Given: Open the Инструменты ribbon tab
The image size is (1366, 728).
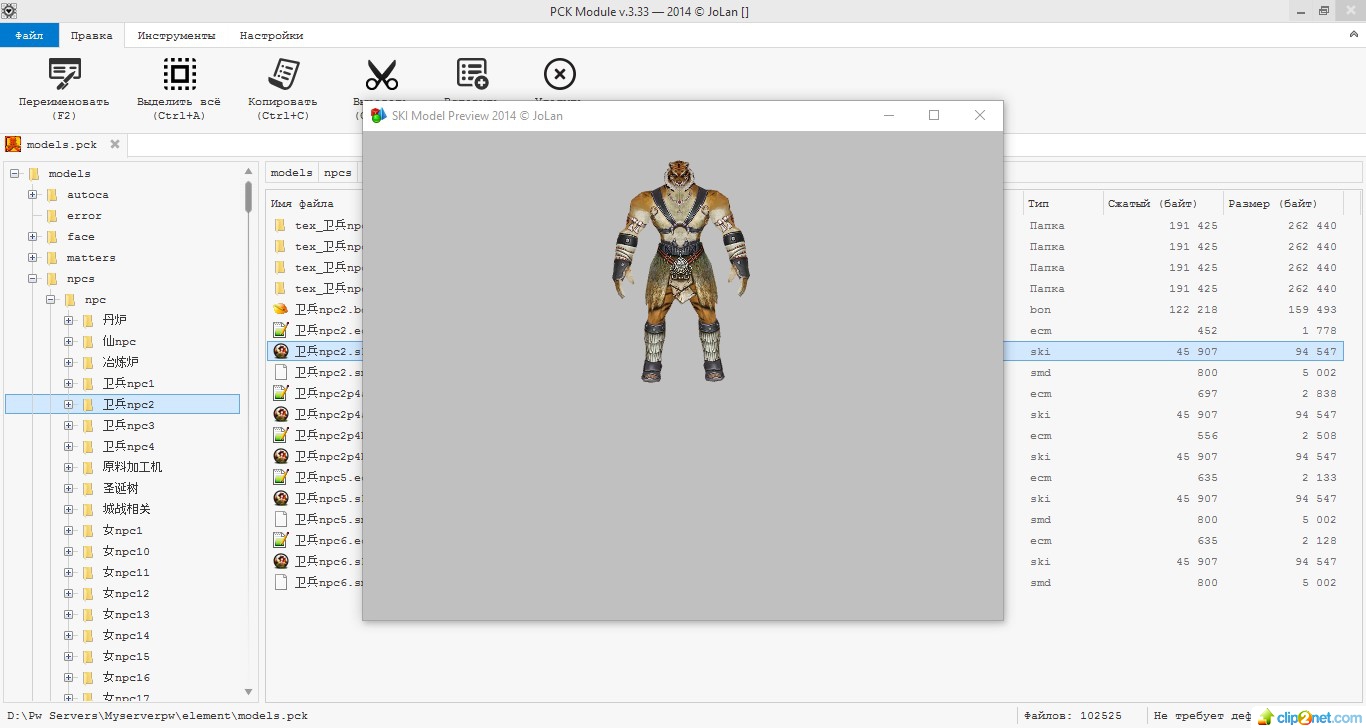Looking at the screenshot, I should click(x=176, y=35).
